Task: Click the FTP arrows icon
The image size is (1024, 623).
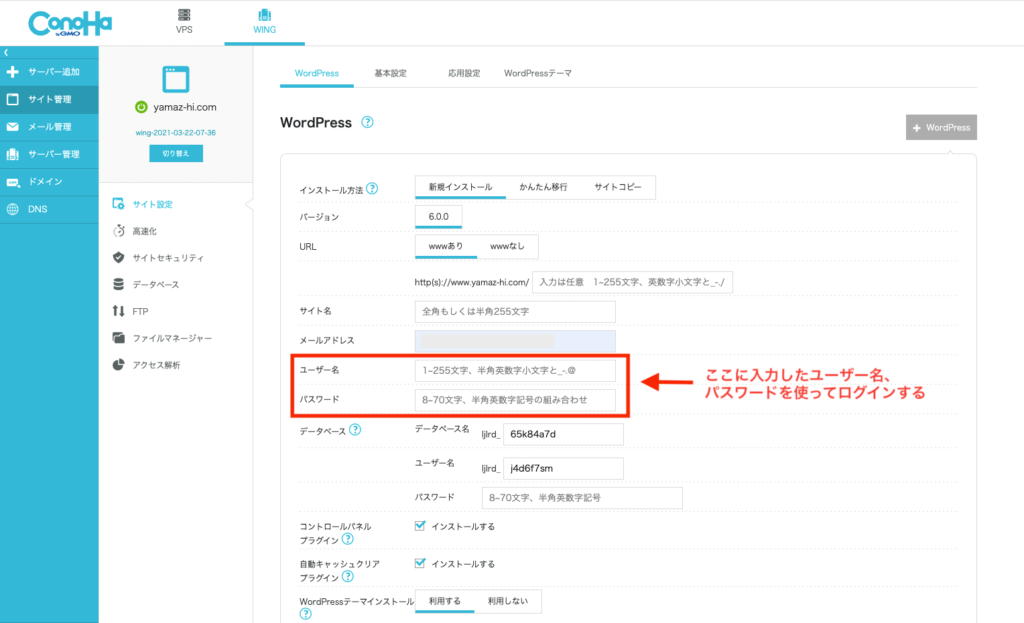Action: [118, 311]
